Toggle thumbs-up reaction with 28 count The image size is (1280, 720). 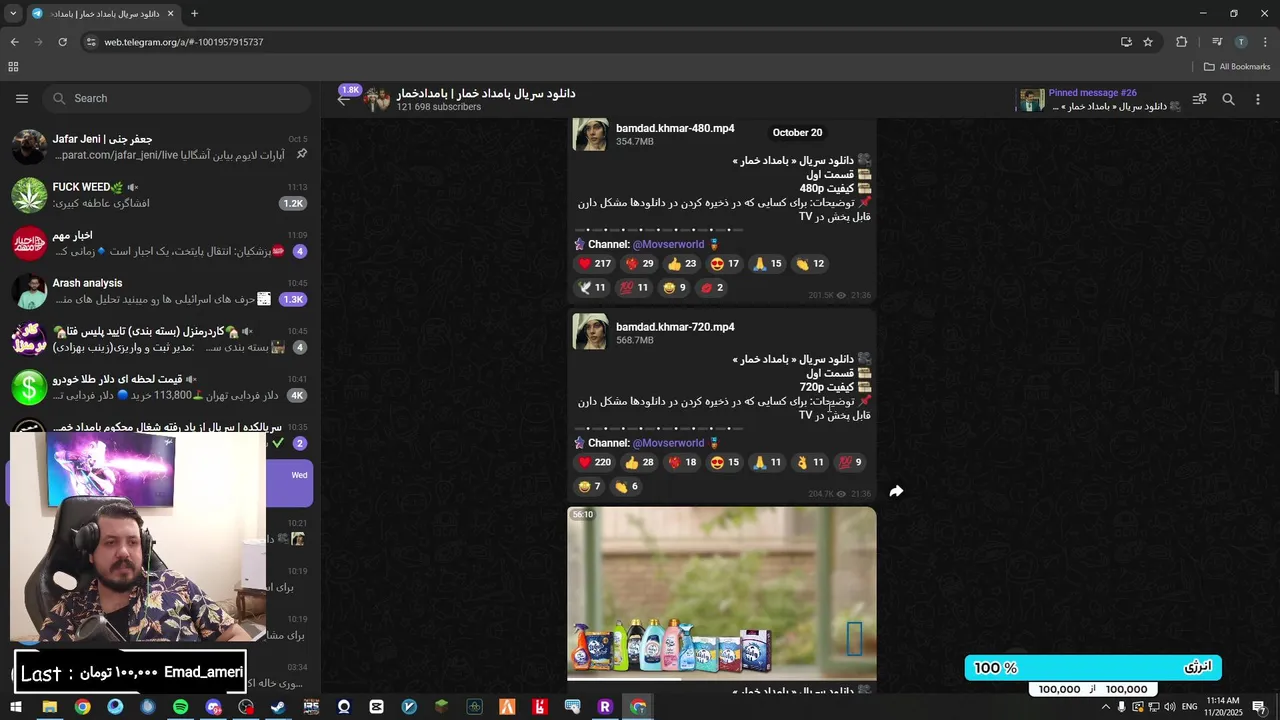(639, 462)
